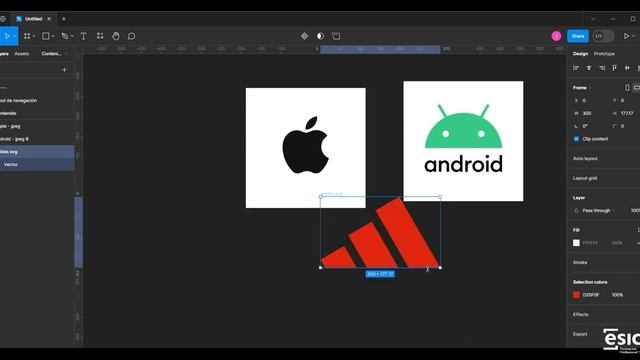Close the Untitled tab
640x360 pixels.
click(x=49, y=19)
